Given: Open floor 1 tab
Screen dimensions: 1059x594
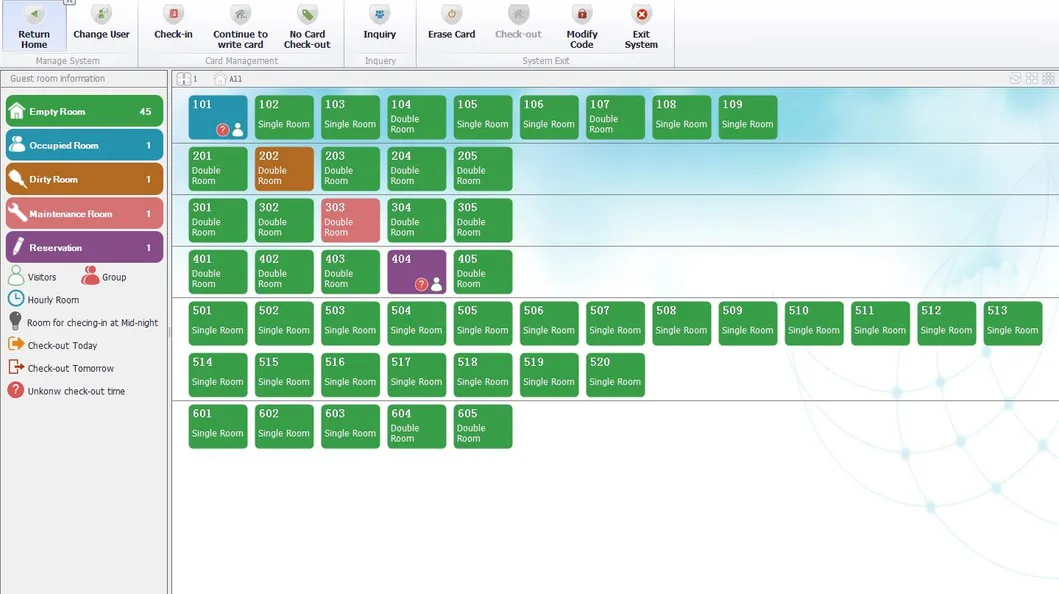Looking at the screenshot, I should click(x=190, y=79).
